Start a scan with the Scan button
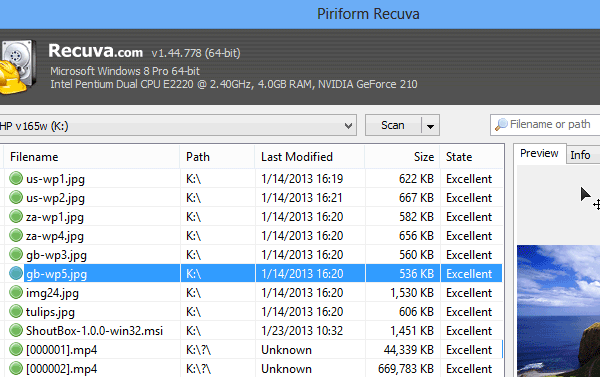Screen dimensions: 600x377 coord(393,125)
